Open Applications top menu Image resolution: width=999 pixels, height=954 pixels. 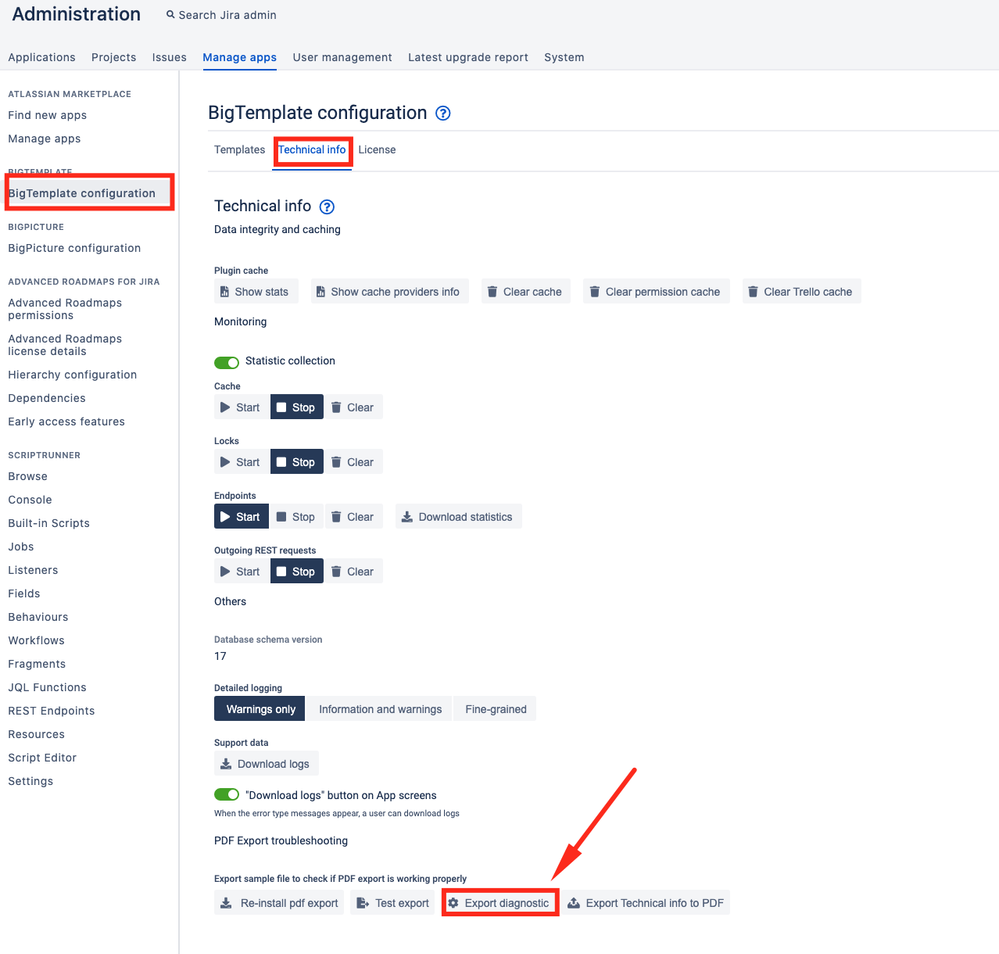coord(41,57)
